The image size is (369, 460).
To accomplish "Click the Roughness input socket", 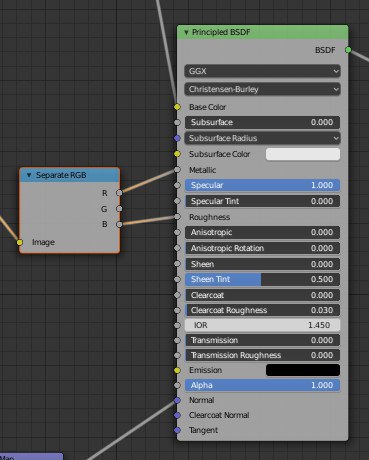I will tap(177, 217).
